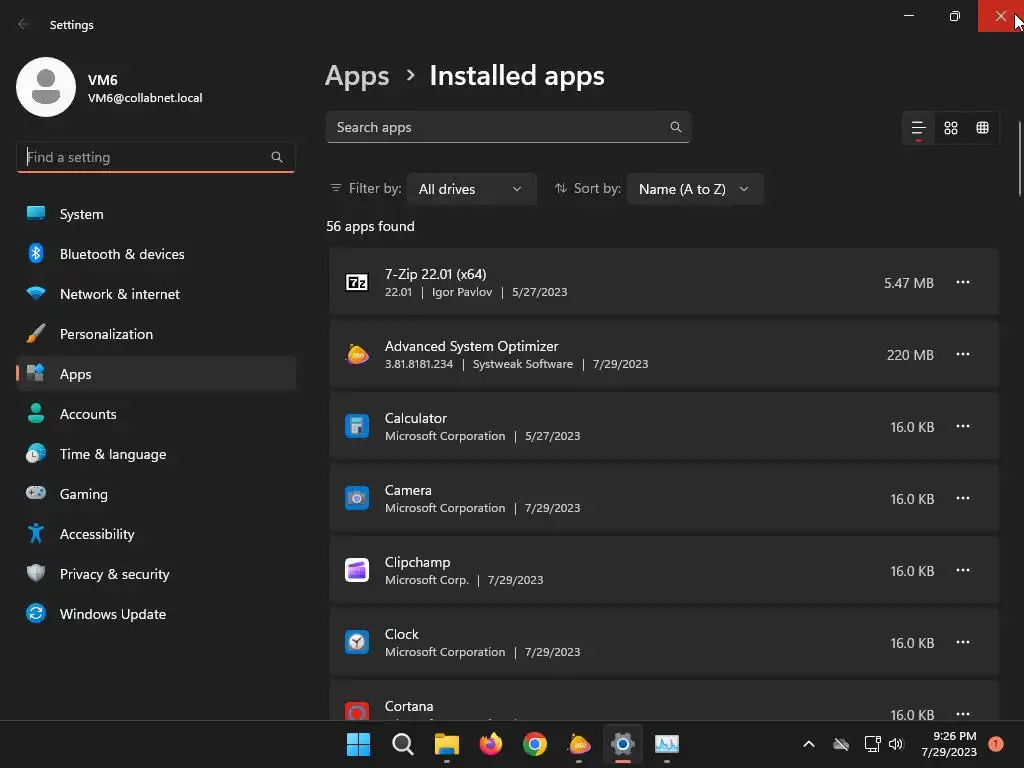Open Firefox from the taskbar

click(491, 744)
